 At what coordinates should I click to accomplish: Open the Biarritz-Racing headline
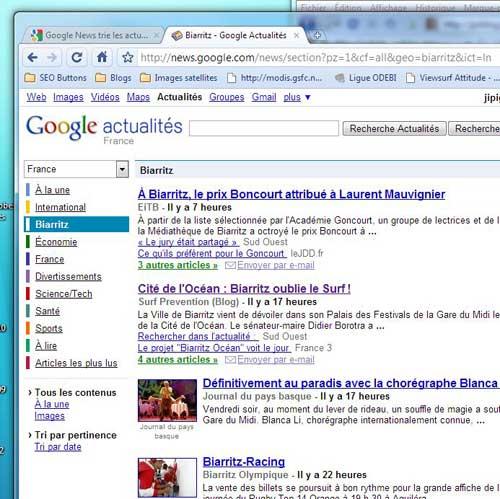coord(244,462)
